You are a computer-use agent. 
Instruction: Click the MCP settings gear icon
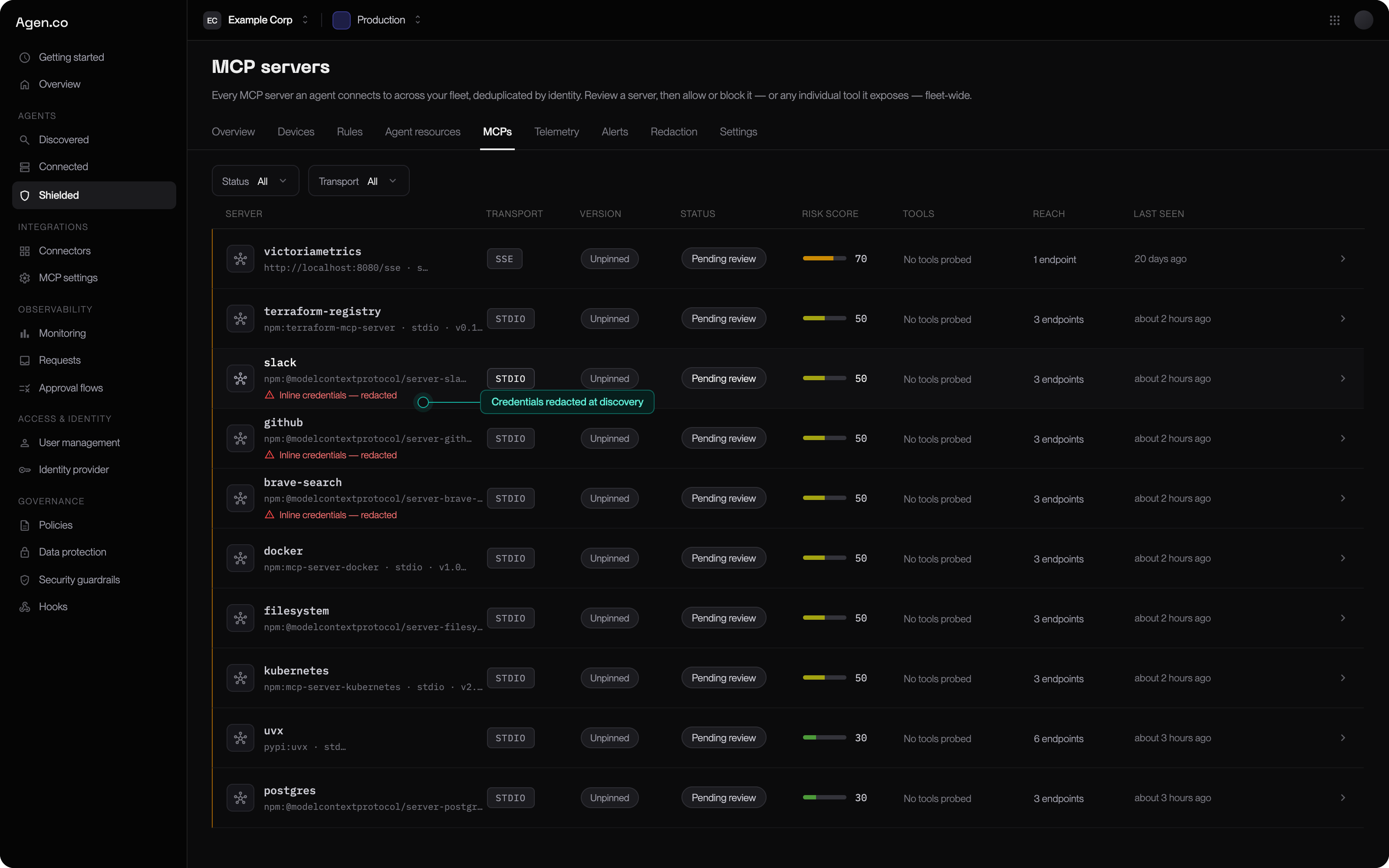25,278
